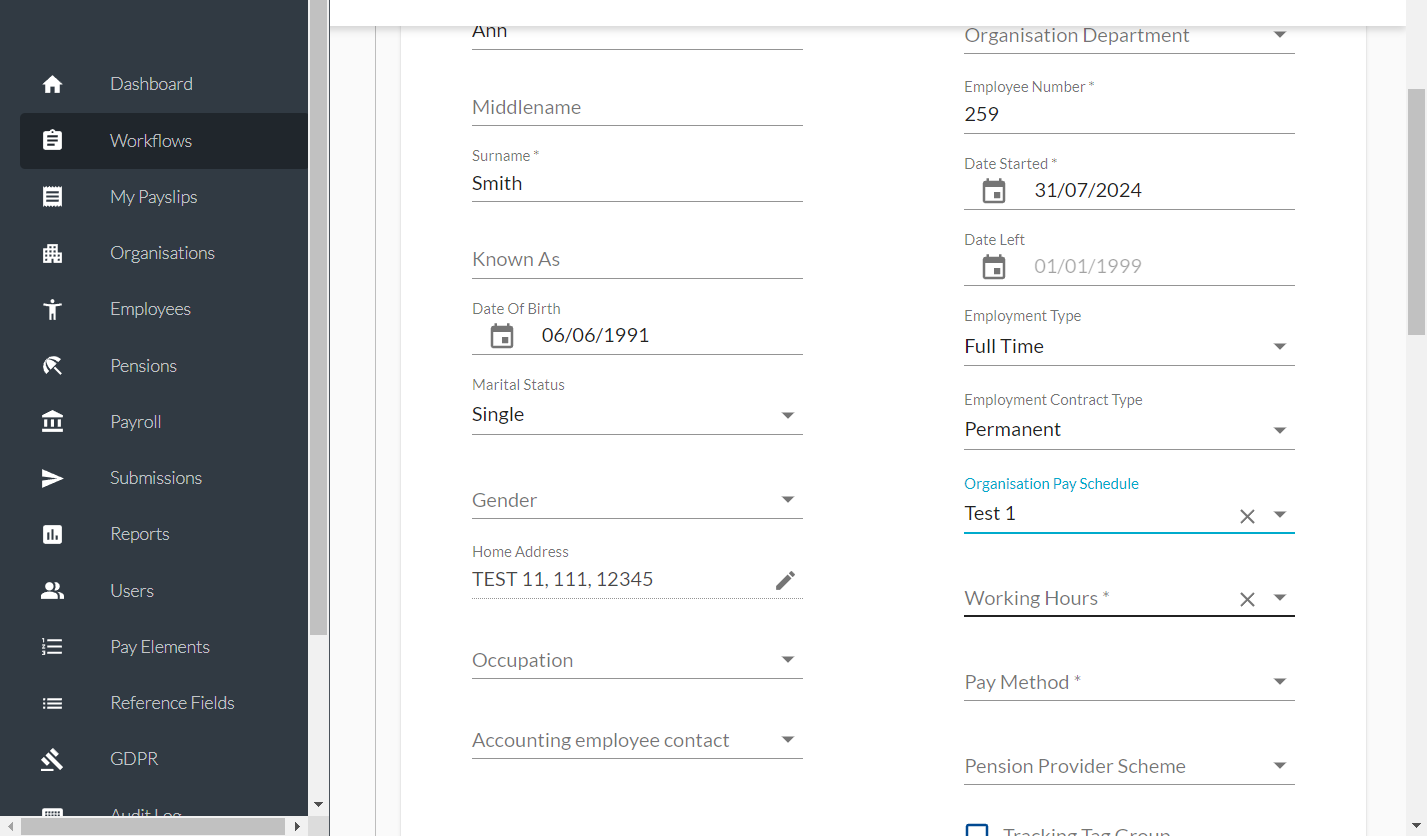
Task: Click the Users people icon
Action: point(53,591)
